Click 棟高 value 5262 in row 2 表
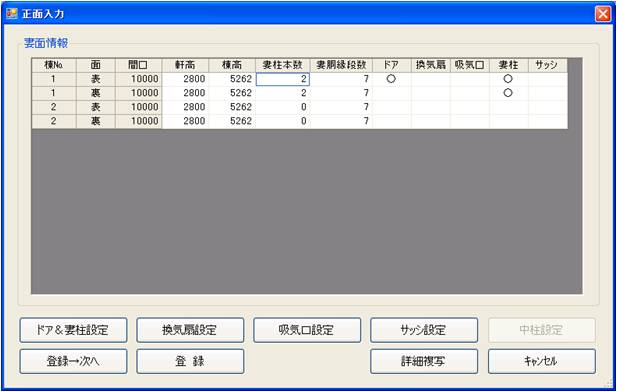 (x=232, y=107)
